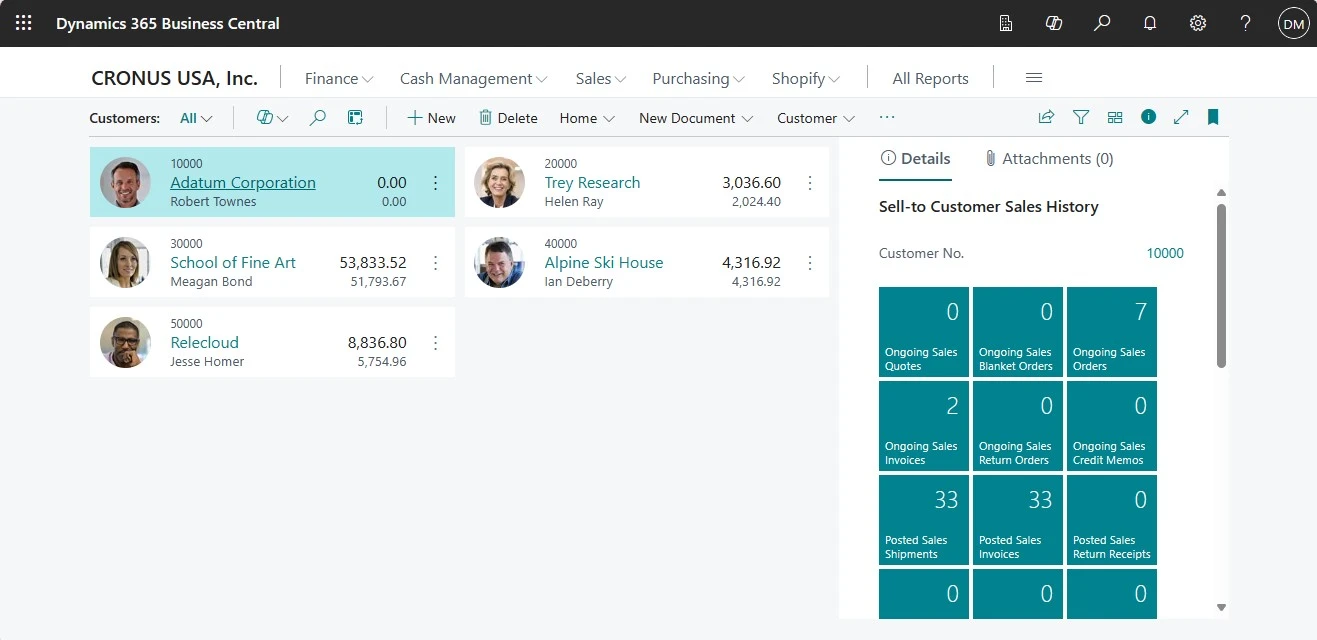The width and height of the screenshot is (1317, 640).
Task: Open the Settings gear icon
Action: click(x=1198, y=23)
